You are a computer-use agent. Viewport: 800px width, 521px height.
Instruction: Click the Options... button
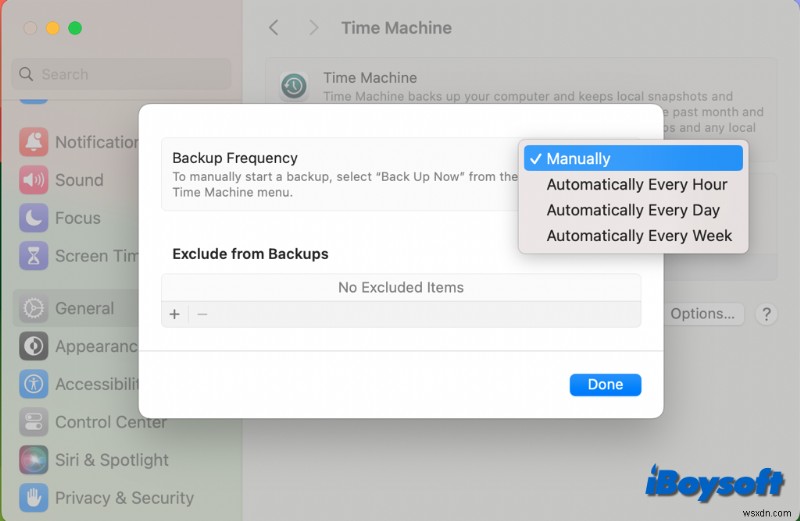pos(702,313)
